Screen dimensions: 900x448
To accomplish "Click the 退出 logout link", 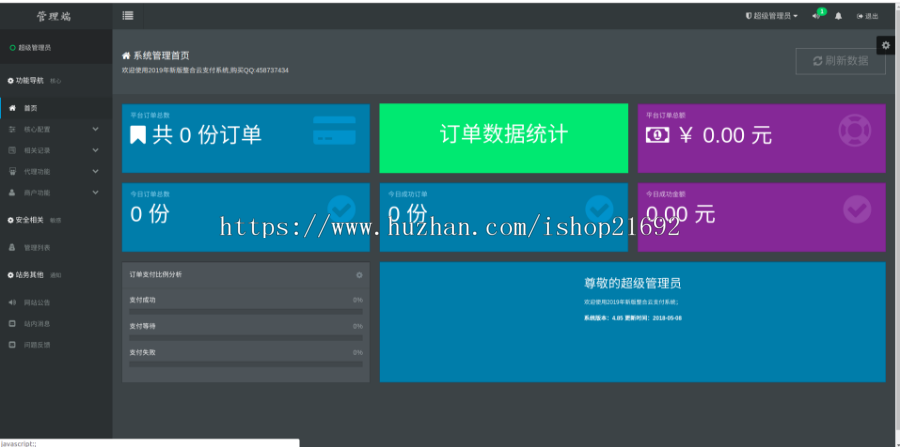I will (x=867, y=16).
